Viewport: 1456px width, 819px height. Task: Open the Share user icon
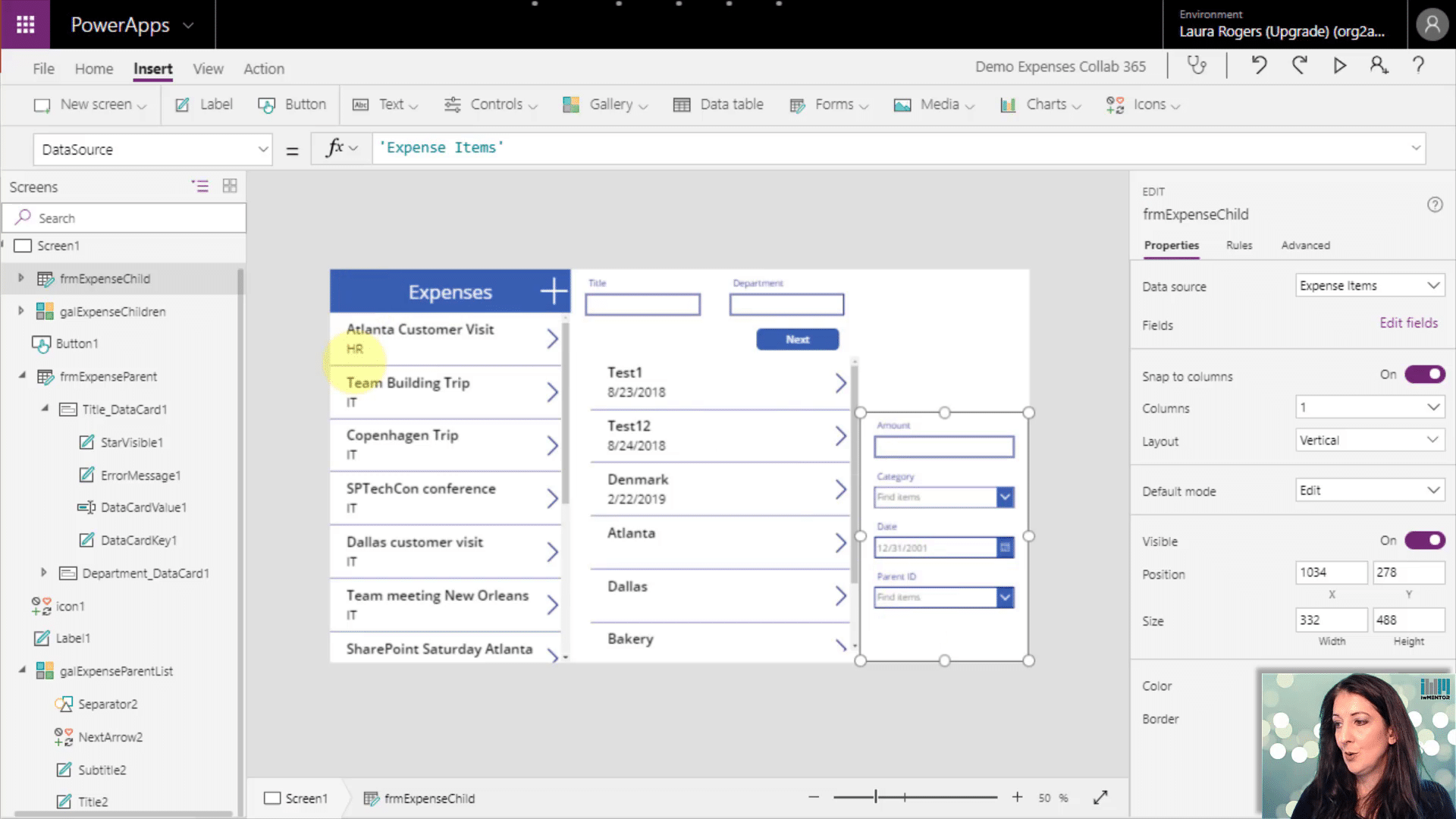[x=1379, y=66]
